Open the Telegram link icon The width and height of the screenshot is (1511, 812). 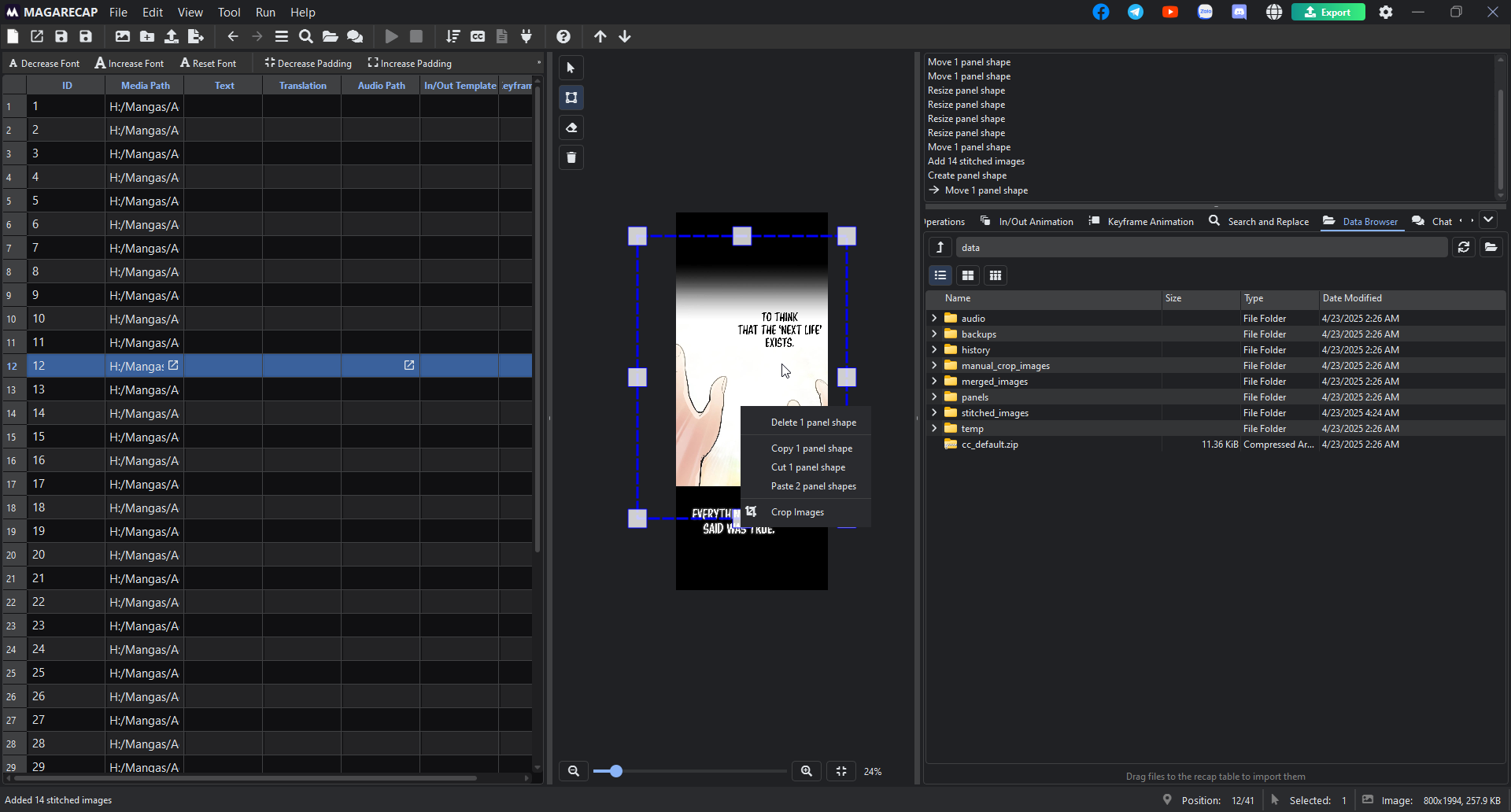click(1136, 12)
